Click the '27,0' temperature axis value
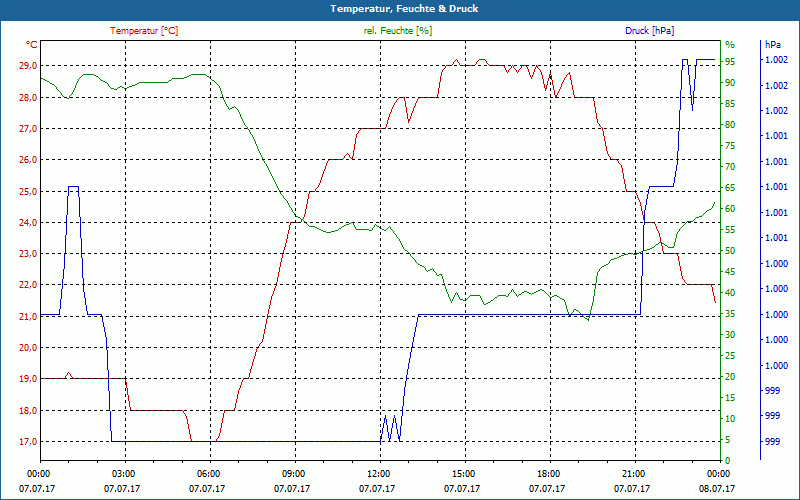This screenshot has height=500, width=800. pos(29,129)
